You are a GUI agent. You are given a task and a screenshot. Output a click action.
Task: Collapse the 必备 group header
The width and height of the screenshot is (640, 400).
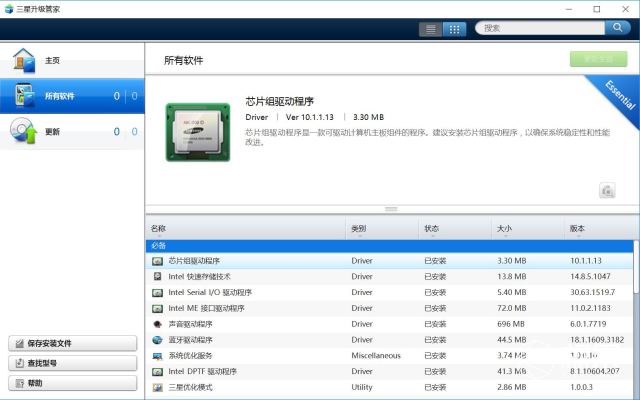(x=389, y=246)
